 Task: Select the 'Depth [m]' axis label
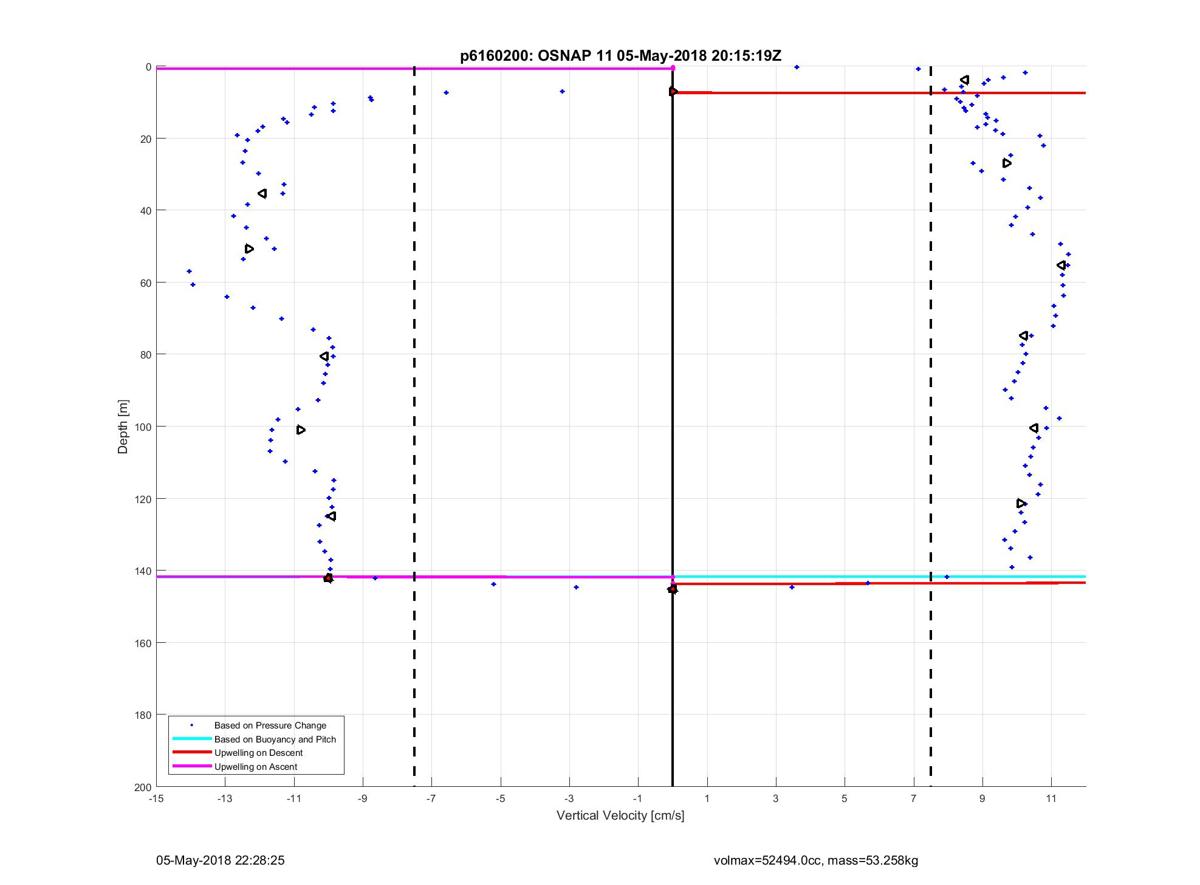pos(124,426)
